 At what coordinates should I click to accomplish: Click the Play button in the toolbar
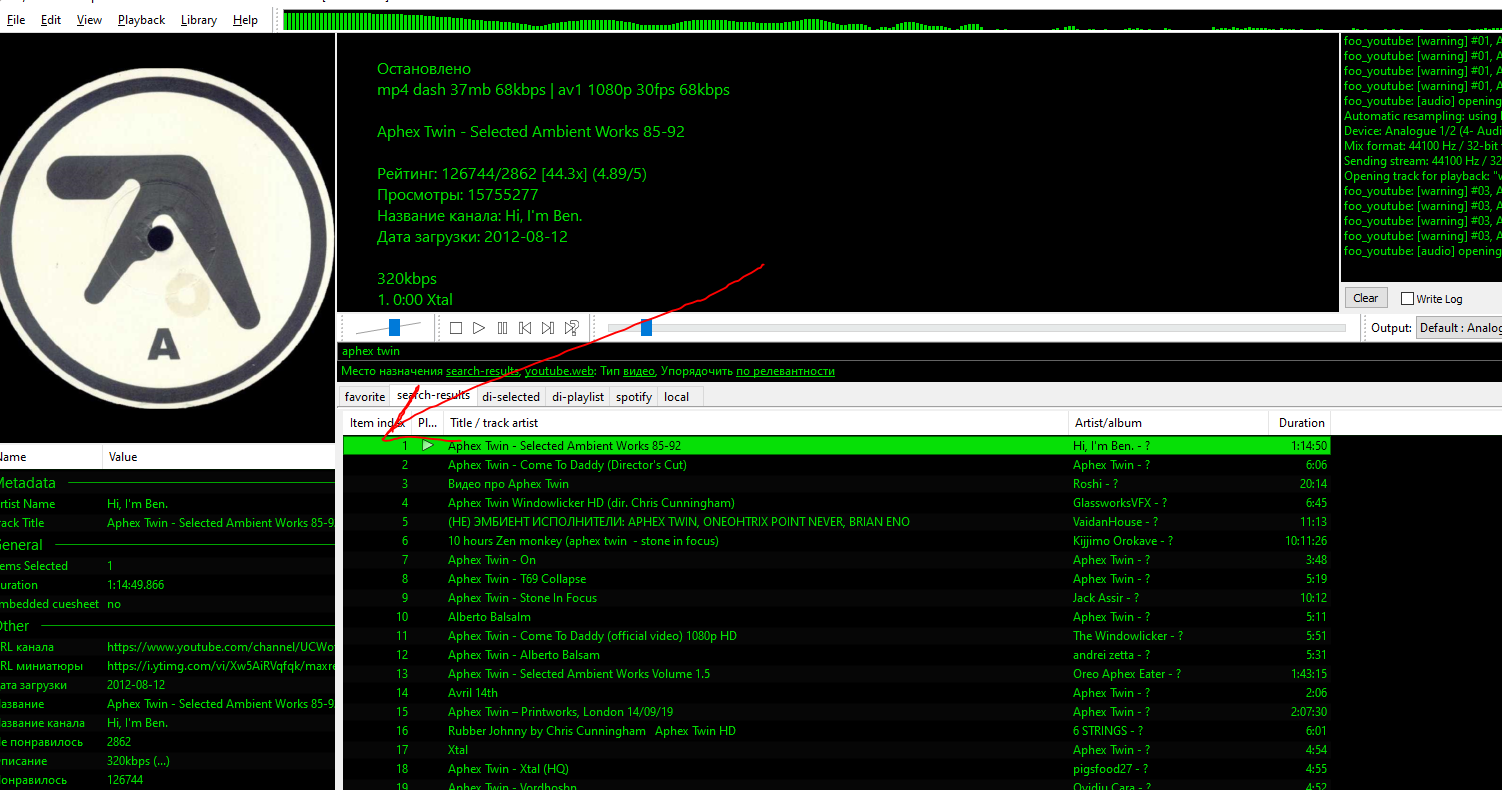coord(479,328)
